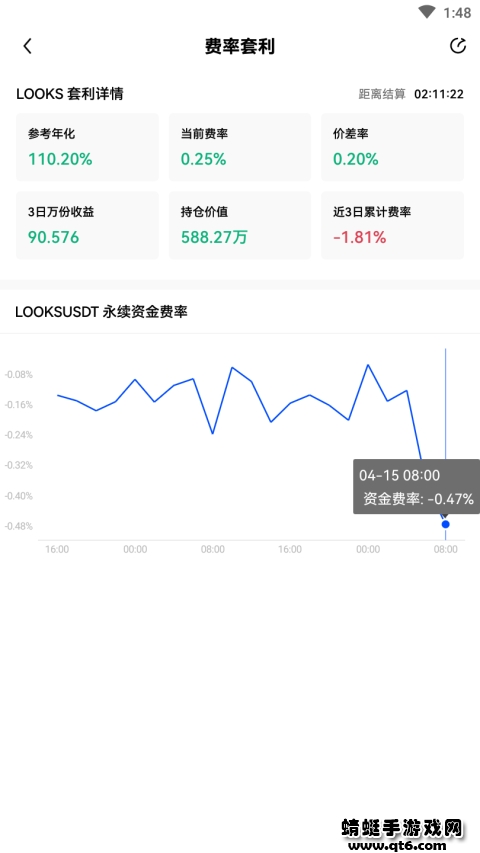
Task: Tap the 近3日累计费率 -1.81% card
Action: tap(392, 225)
